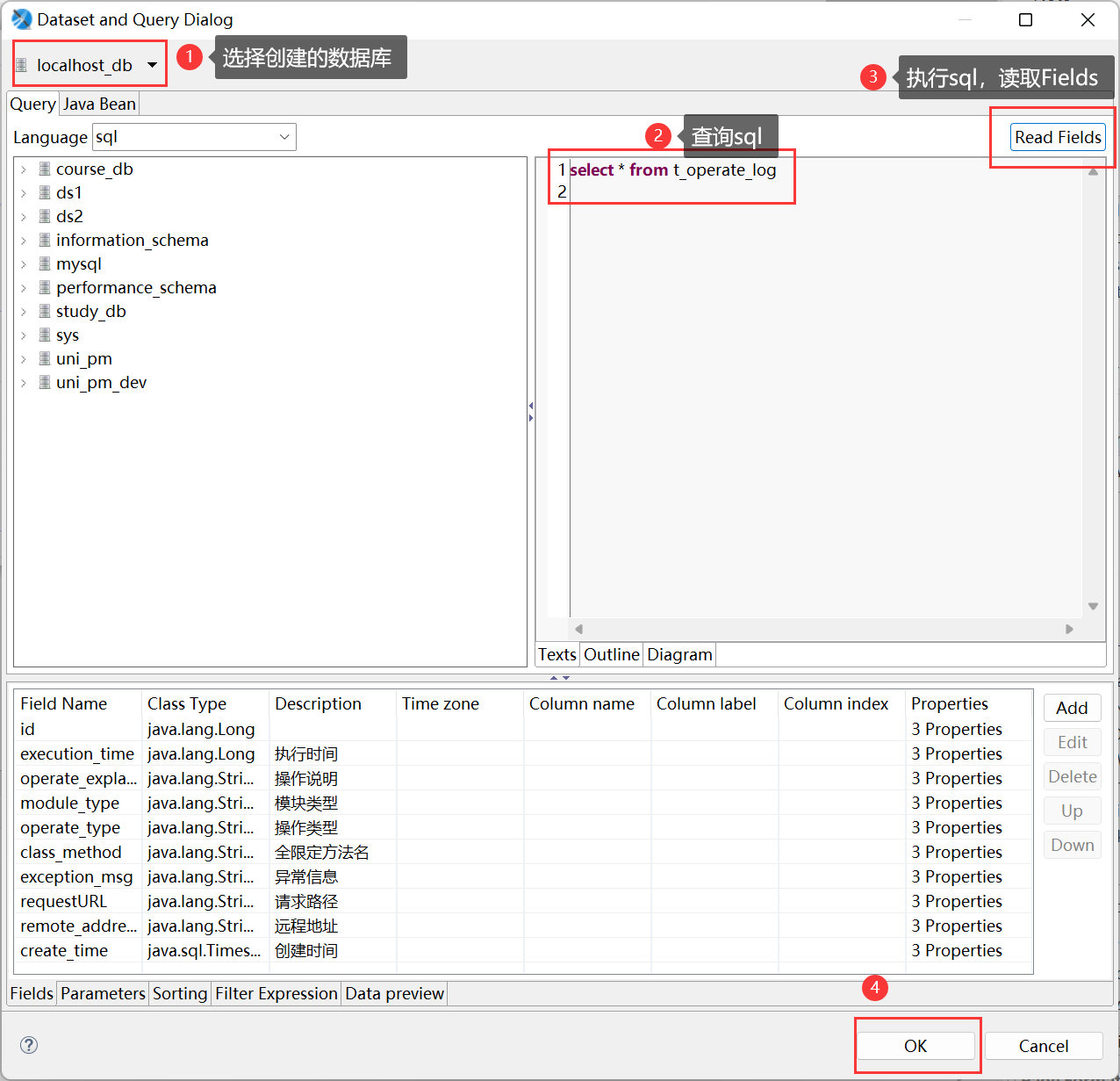Click the study_db database icon
Viewport: 1120px width, 1081px height.
(45, 311)
